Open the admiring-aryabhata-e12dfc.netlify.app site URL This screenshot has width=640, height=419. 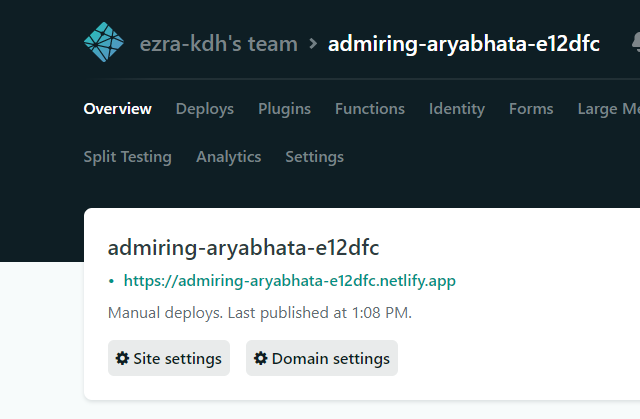[290, 281]
